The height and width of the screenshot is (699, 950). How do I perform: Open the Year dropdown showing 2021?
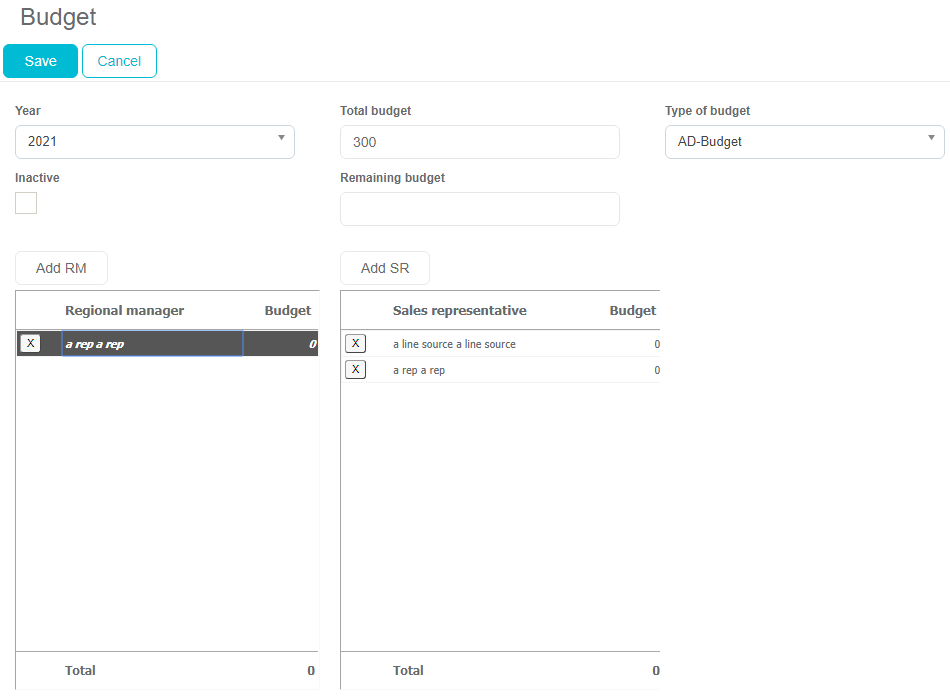[155, 142]
